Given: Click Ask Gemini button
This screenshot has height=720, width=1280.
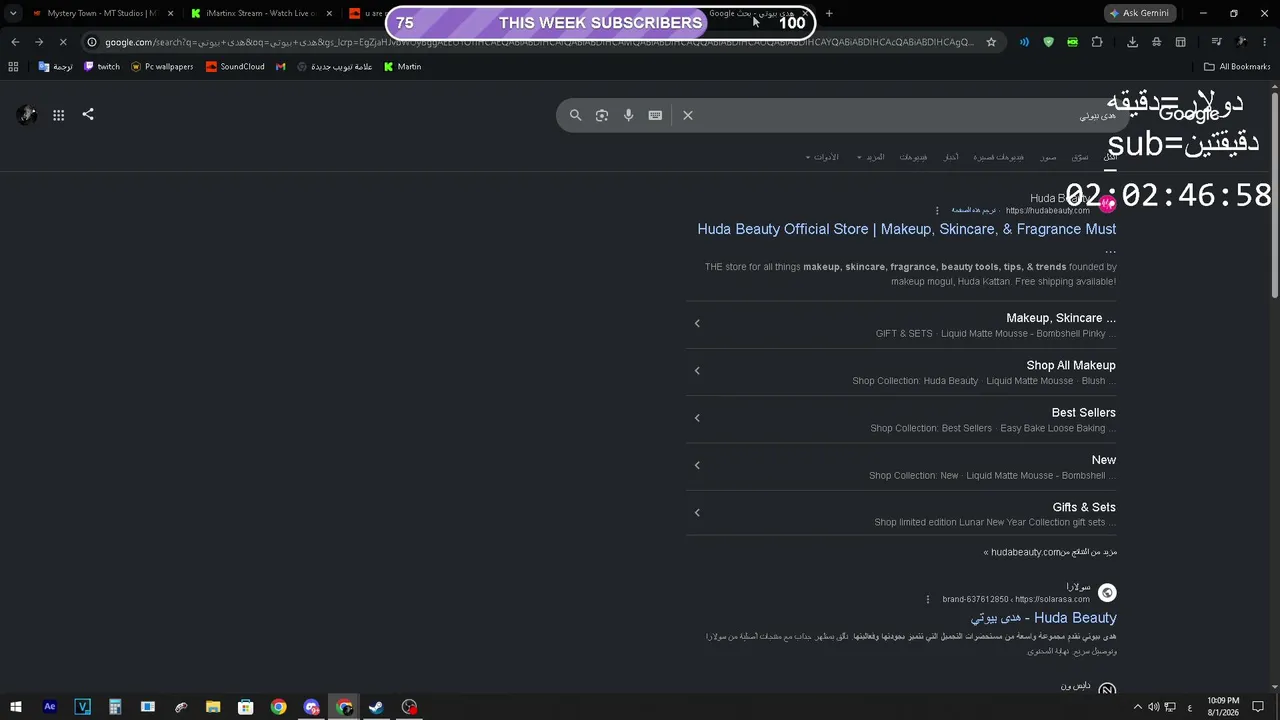Looking at the screenshot, I should point(1138,13).
